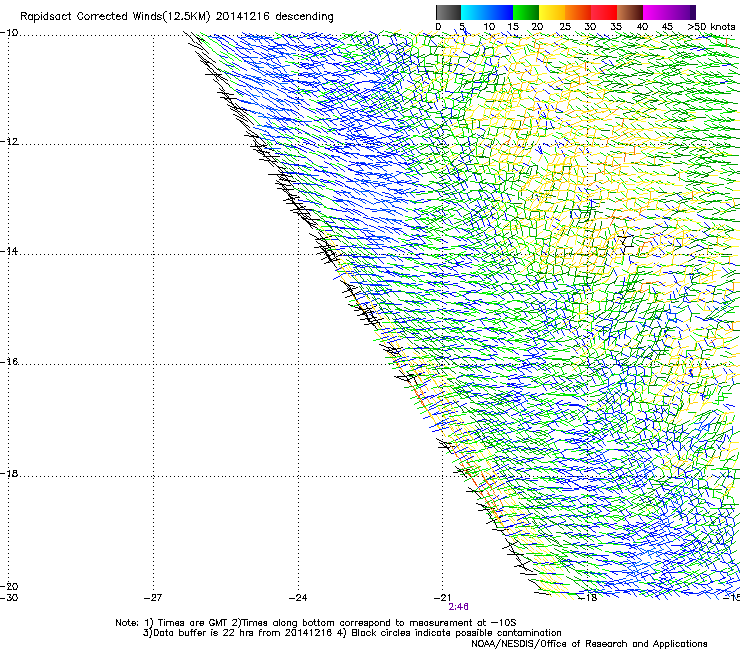Click the cyan-blue 5-15 knots color band

(x=487, y=12)
